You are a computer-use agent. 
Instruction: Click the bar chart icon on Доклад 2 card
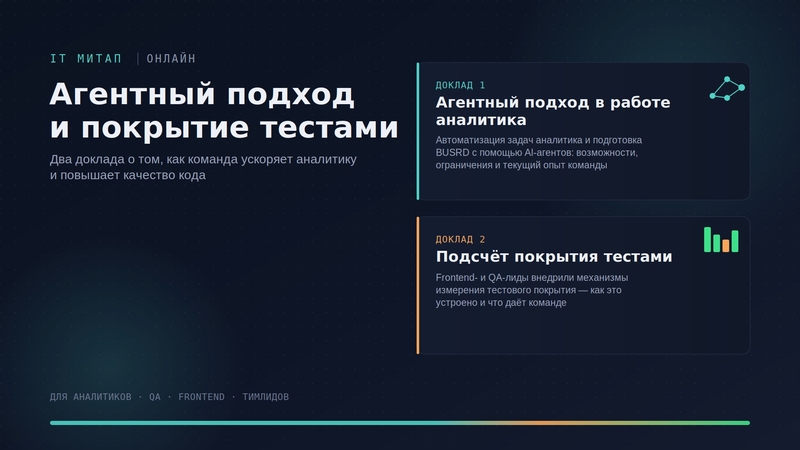click(721, 239)
